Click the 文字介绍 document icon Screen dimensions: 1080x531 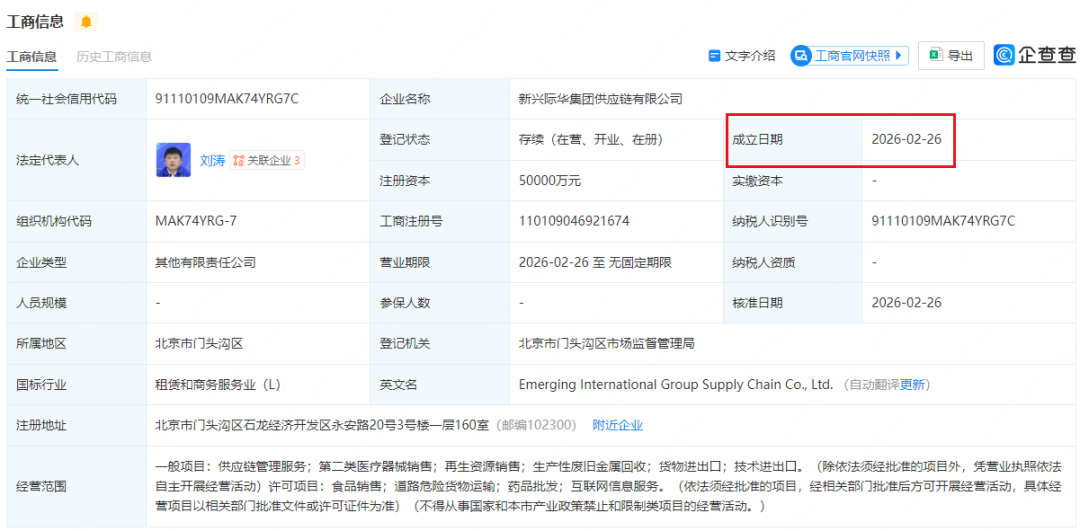coord(714,56)
